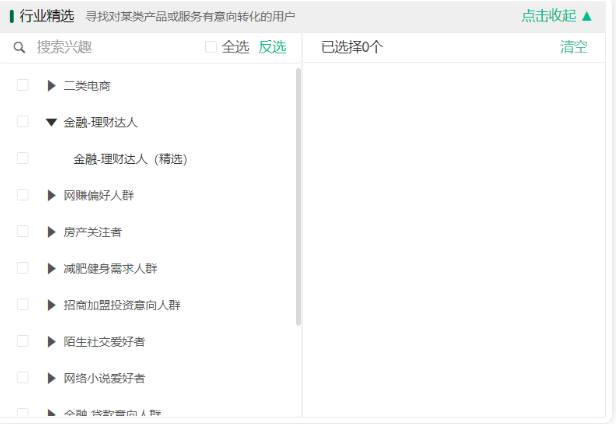The image size is (616, 424).
Task: Click the search magnifier icon
Action: tap(19, 48)
